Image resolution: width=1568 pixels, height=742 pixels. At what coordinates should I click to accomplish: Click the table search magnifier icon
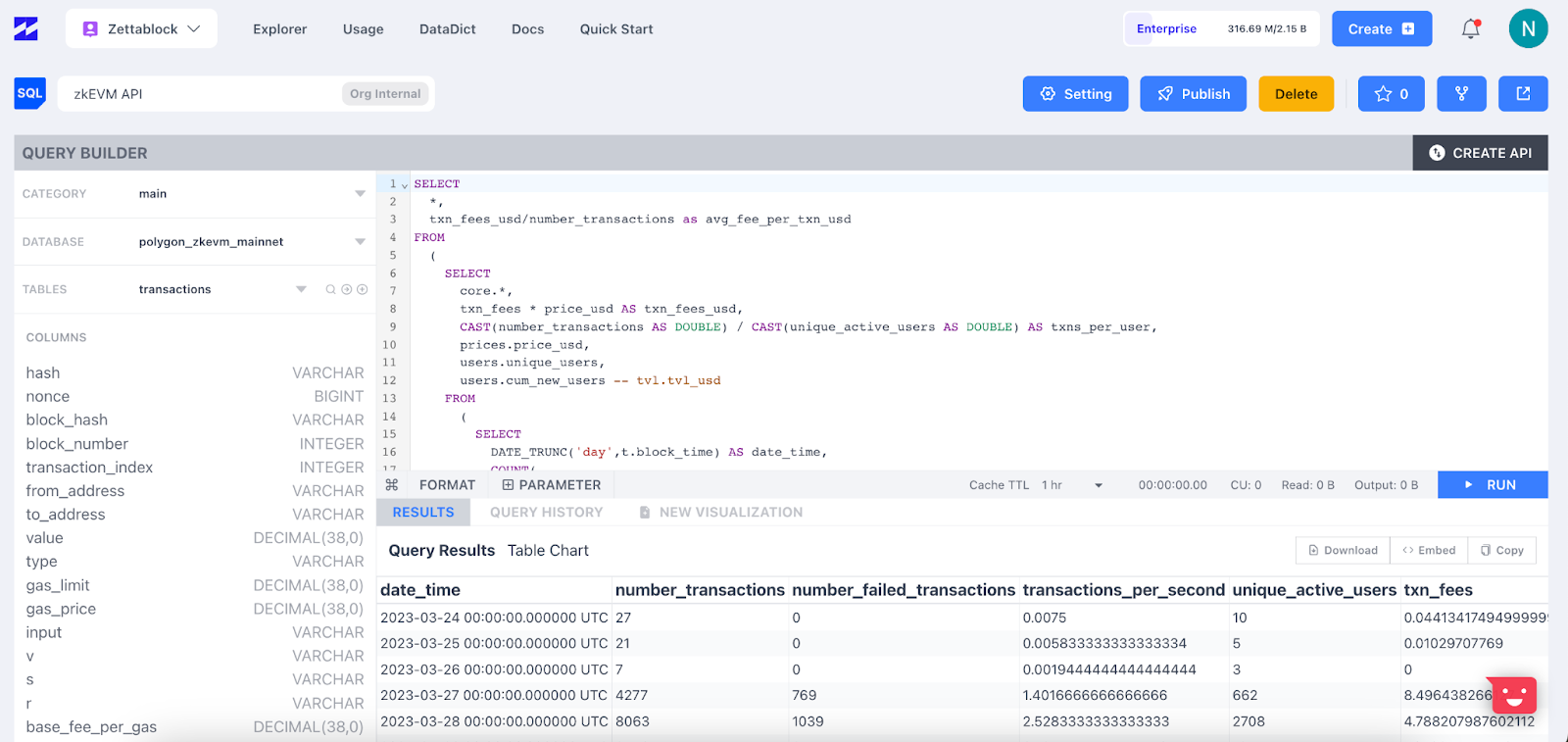pyautogui.click(x=330, y=289)
